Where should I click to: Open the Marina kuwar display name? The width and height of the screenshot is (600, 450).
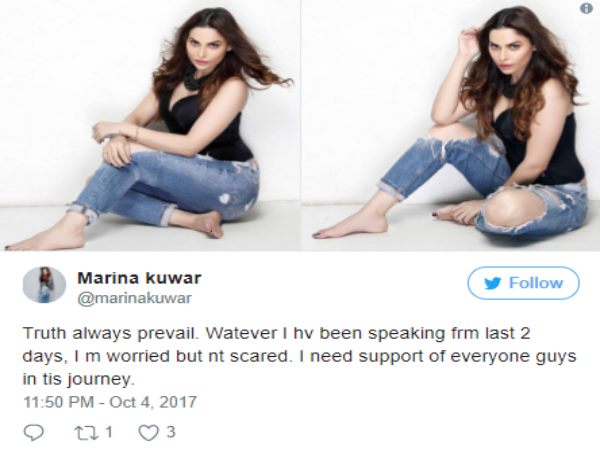(139, 278)
